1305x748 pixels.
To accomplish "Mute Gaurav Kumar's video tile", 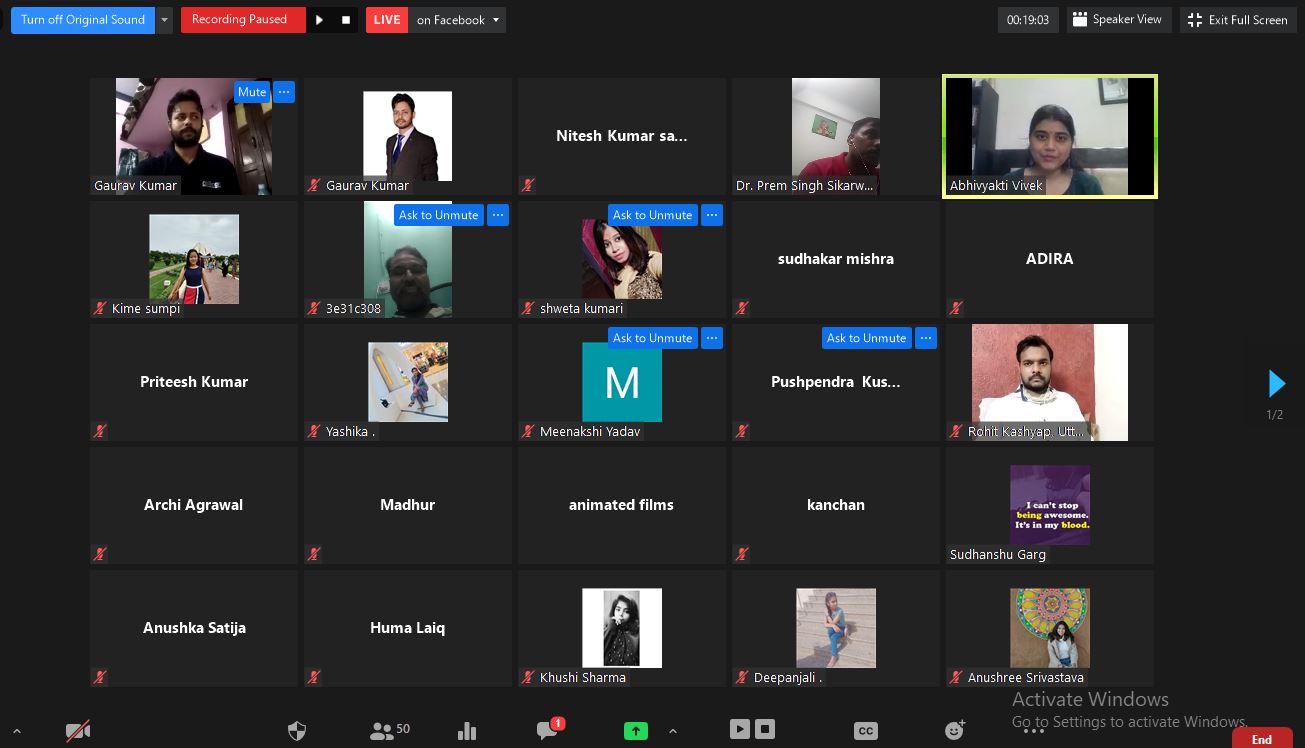I will click(252, 92).
